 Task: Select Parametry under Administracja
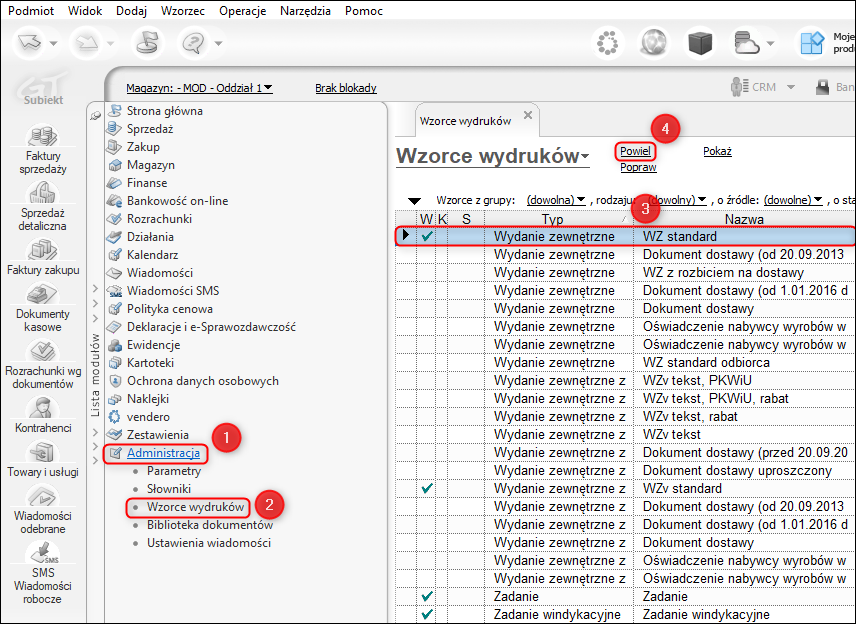pyautogui.click(x=174, y=471)
